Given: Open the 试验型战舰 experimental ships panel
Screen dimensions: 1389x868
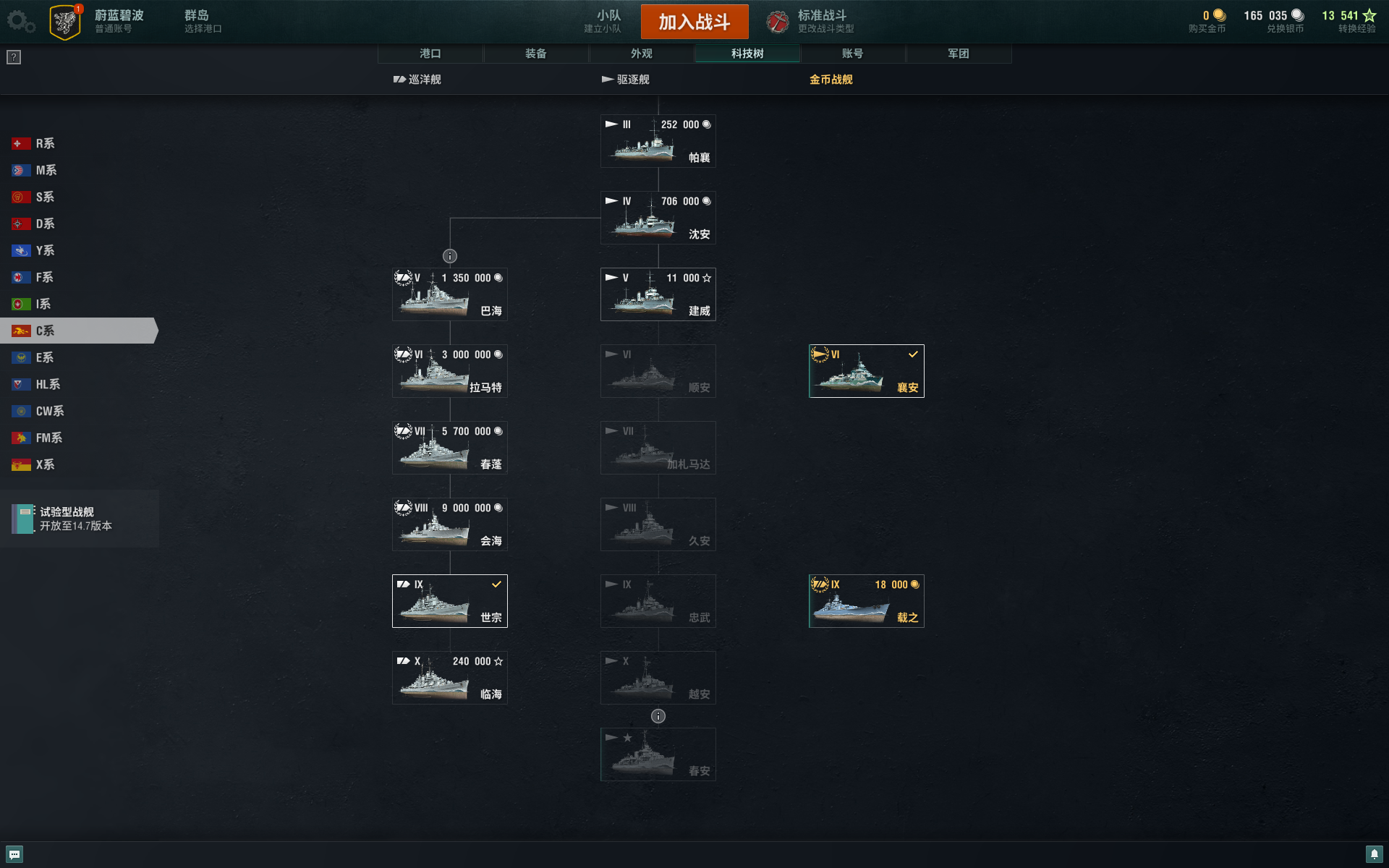Looking at the screenshot, I should (x=80, y=519).
